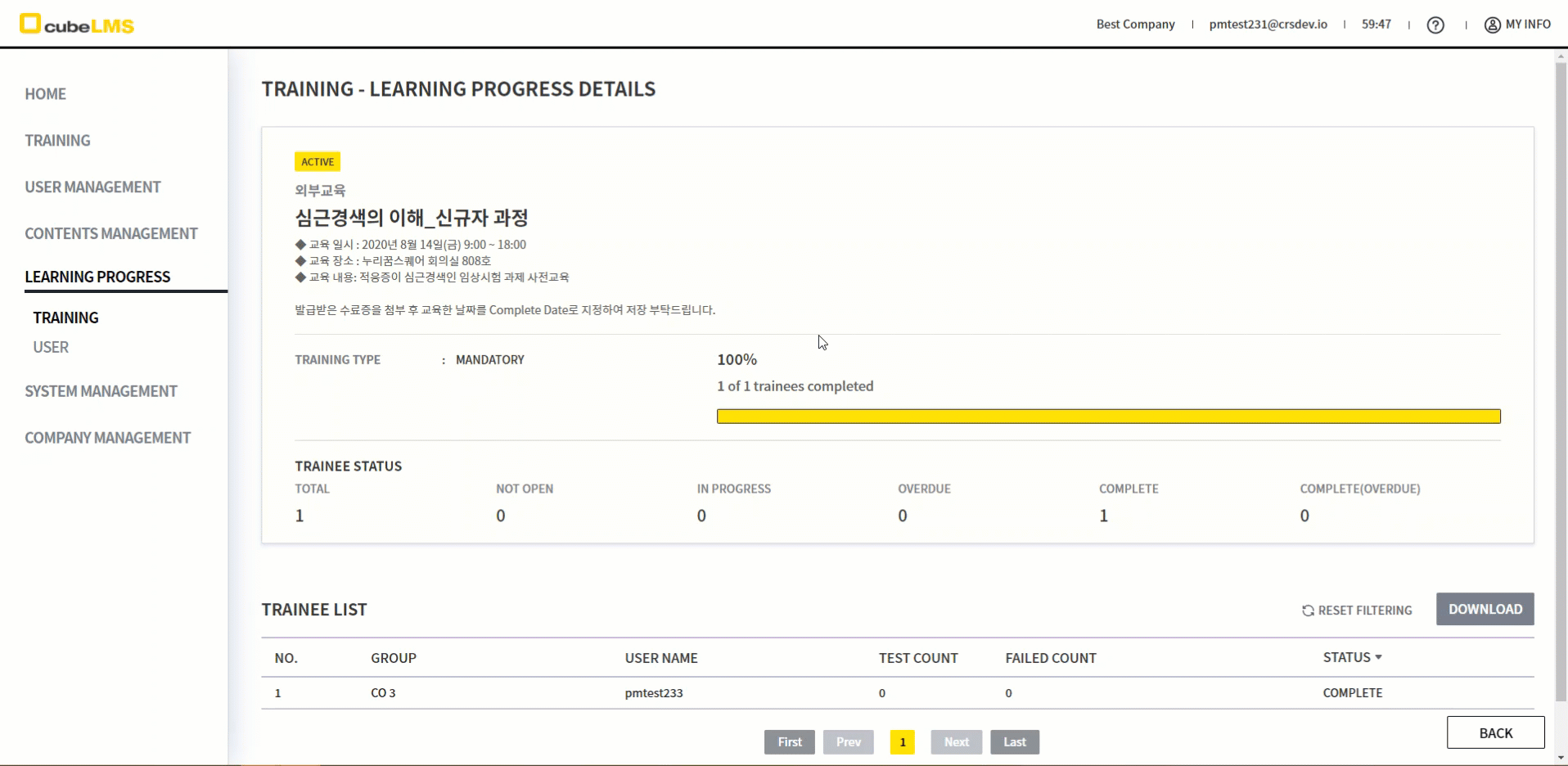Click the MY INFO user icon
The image size is (1568, 766).
point(1493,25)
